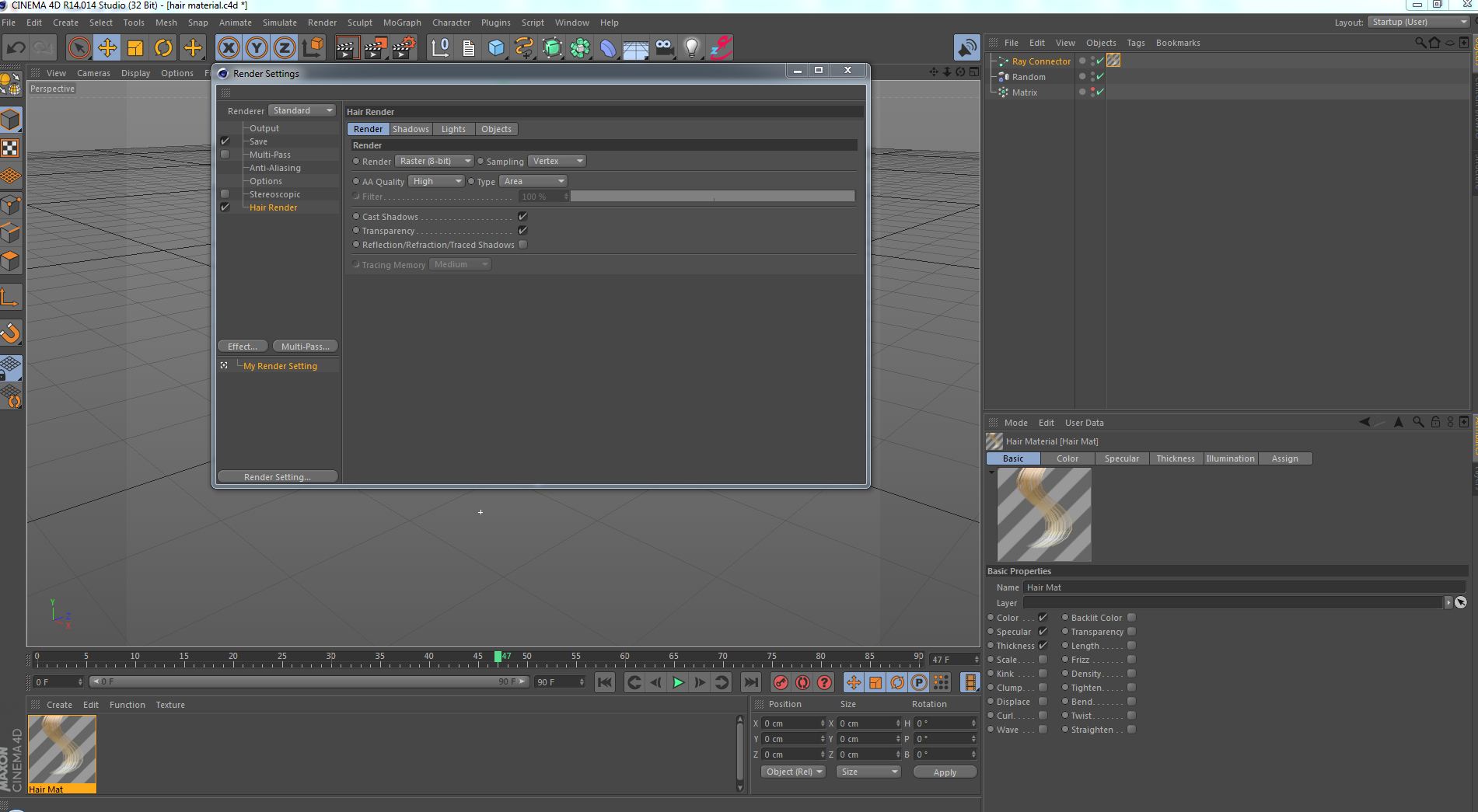The width and height of the screenshot is (1478, 812).
Task: Add a Cube primitive object
Action: coord(496,47)
